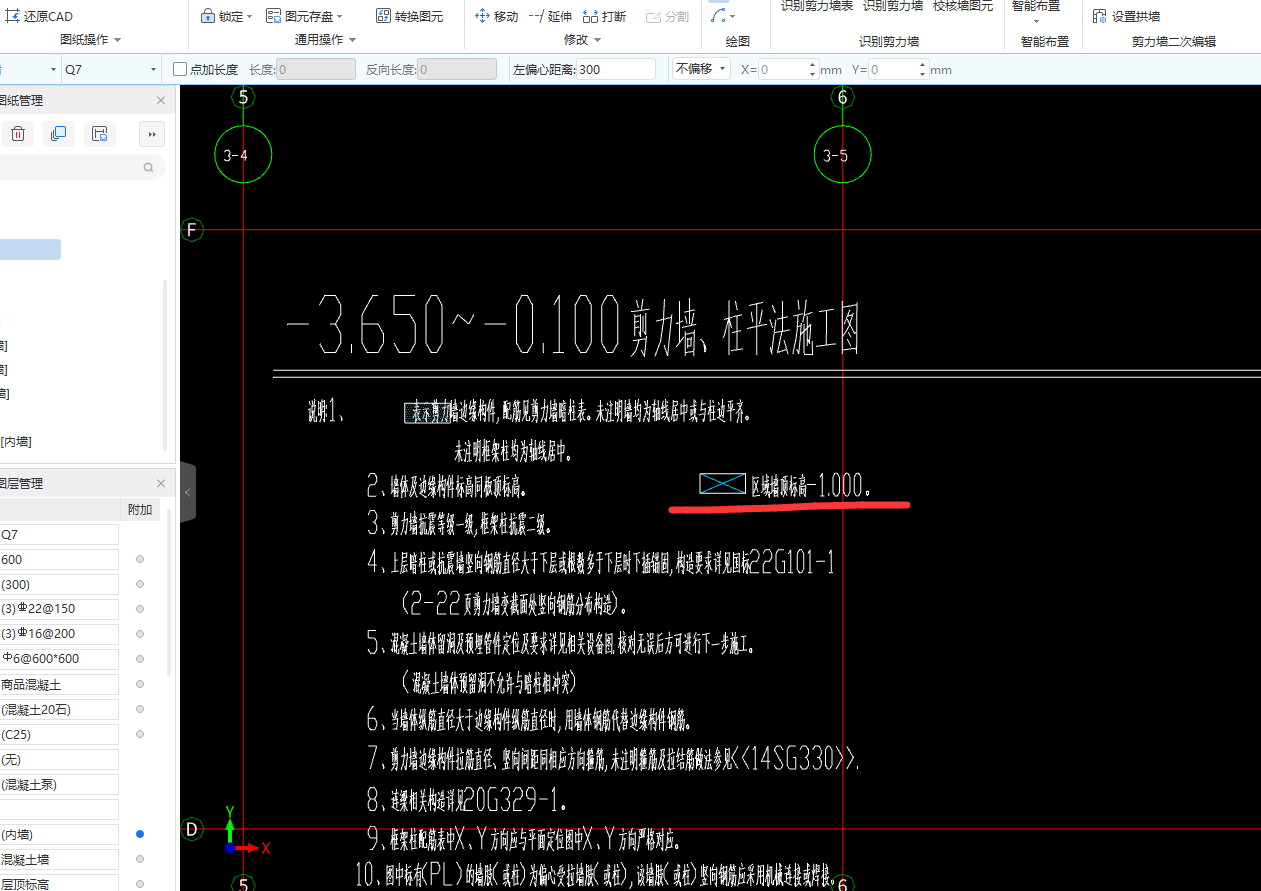Click the 智能布置 button
The width and height of the screenshot is (1261, 891).
[x=1036, y=7]
